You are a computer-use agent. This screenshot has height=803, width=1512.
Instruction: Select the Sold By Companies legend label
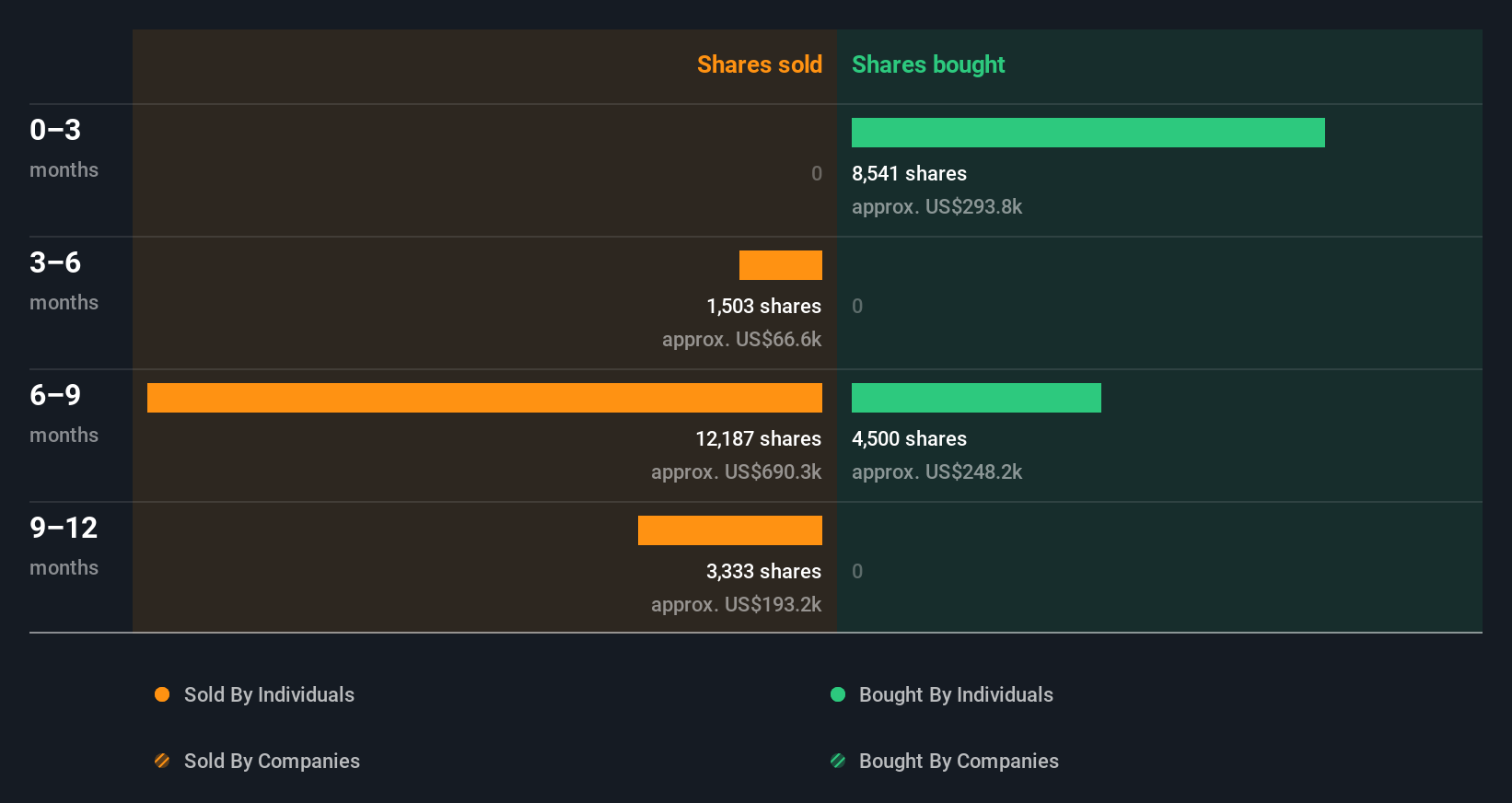(272, 761)
